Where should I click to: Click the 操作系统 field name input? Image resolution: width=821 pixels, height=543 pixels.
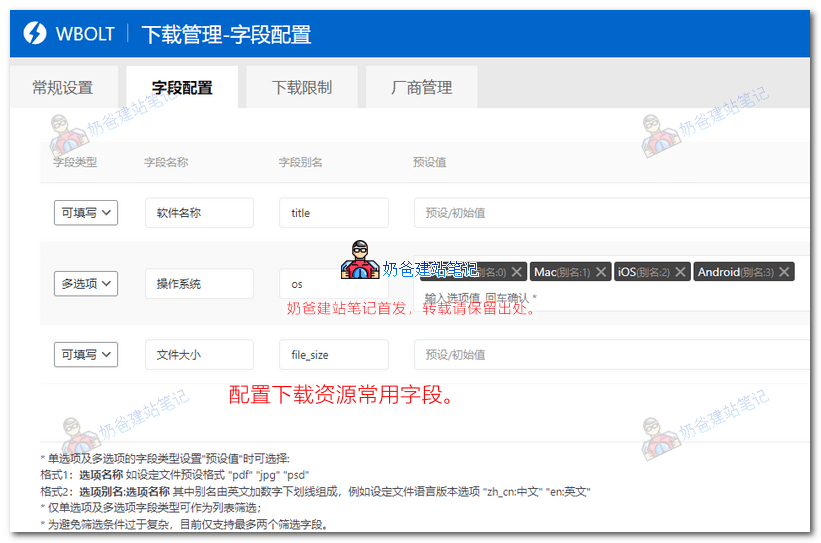199,283
